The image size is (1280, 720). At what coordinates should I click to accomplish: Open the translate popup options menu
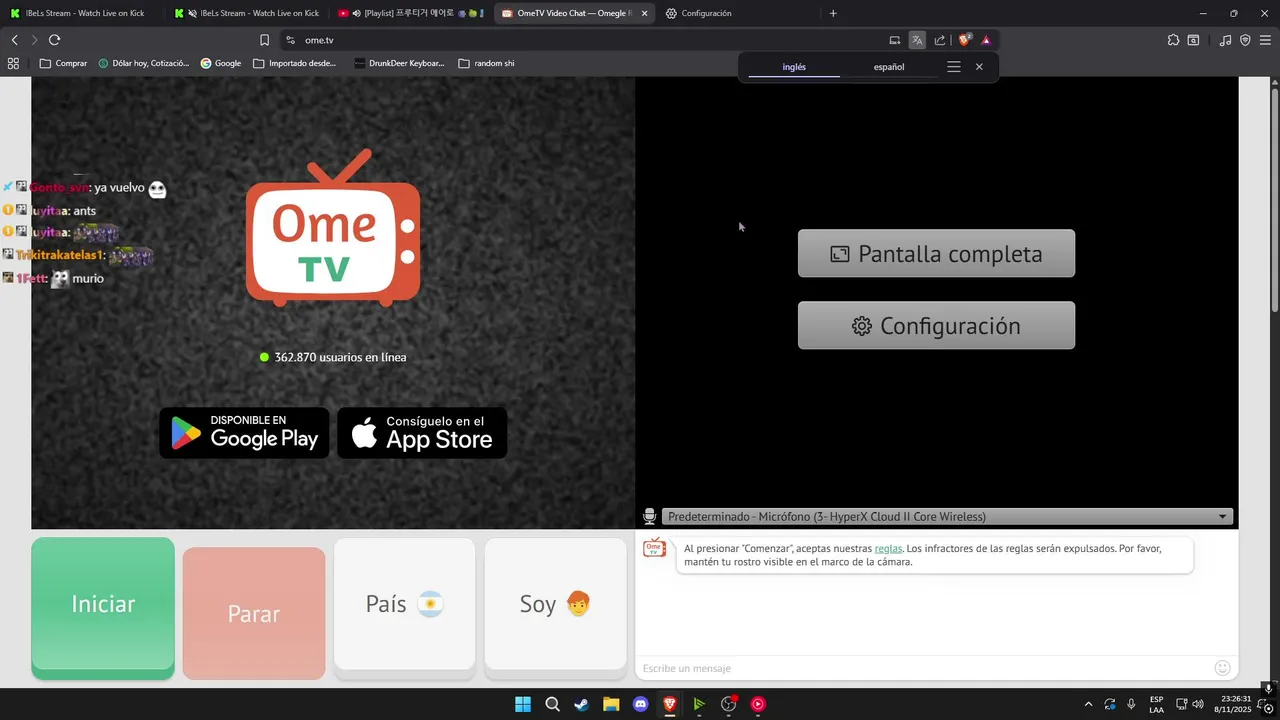tap(954, 67)
